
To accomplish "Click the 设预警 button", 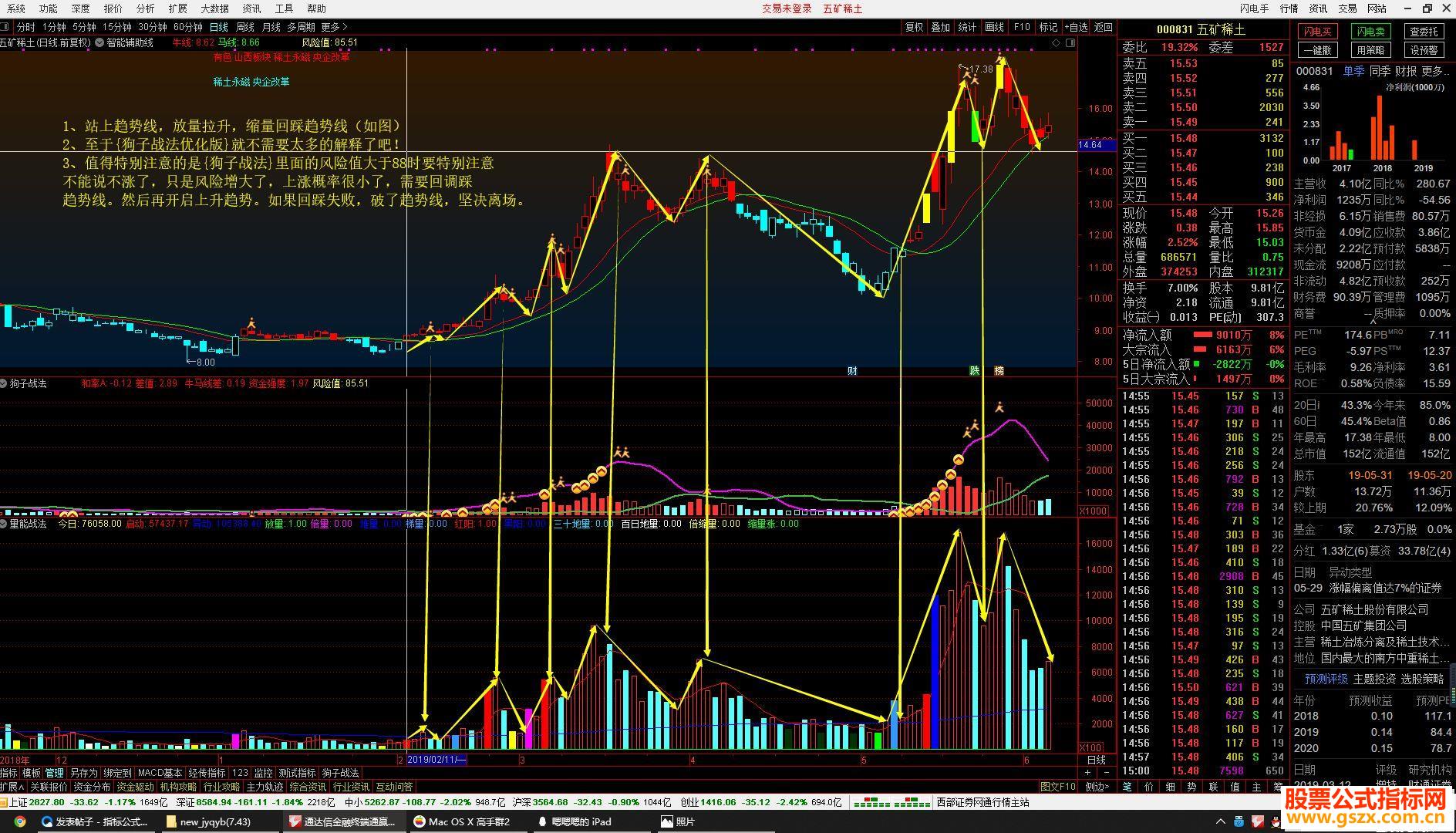I will pyautogui.click(x=1424, y=50).
